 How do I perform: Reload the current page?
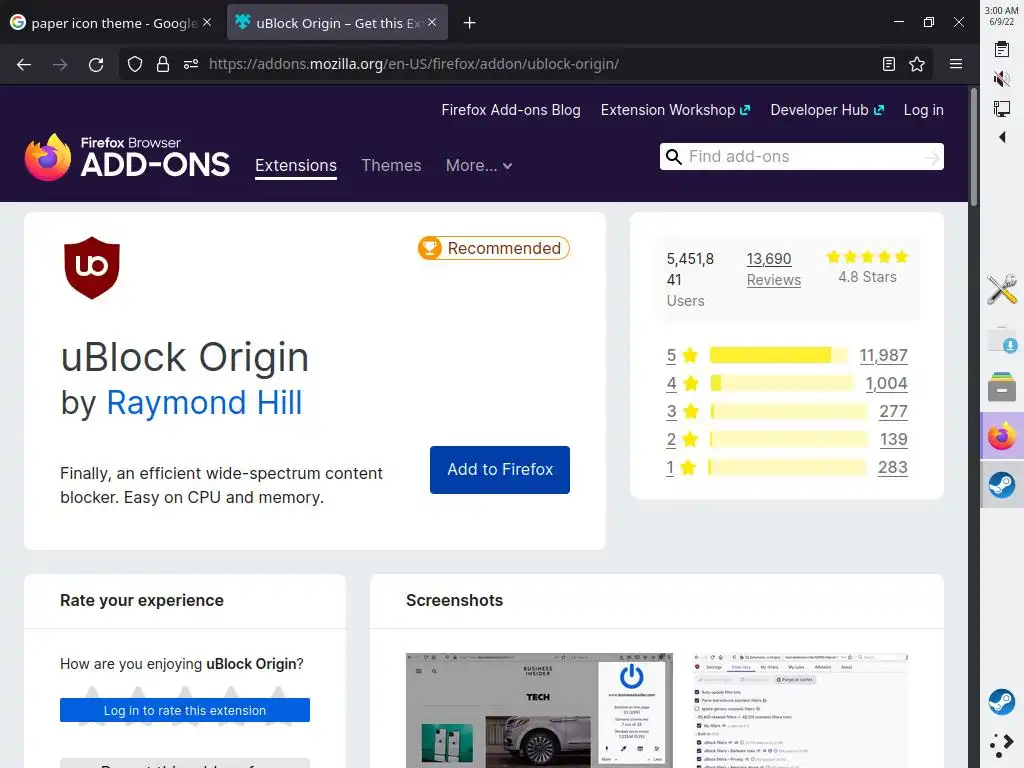coord(96,64)
